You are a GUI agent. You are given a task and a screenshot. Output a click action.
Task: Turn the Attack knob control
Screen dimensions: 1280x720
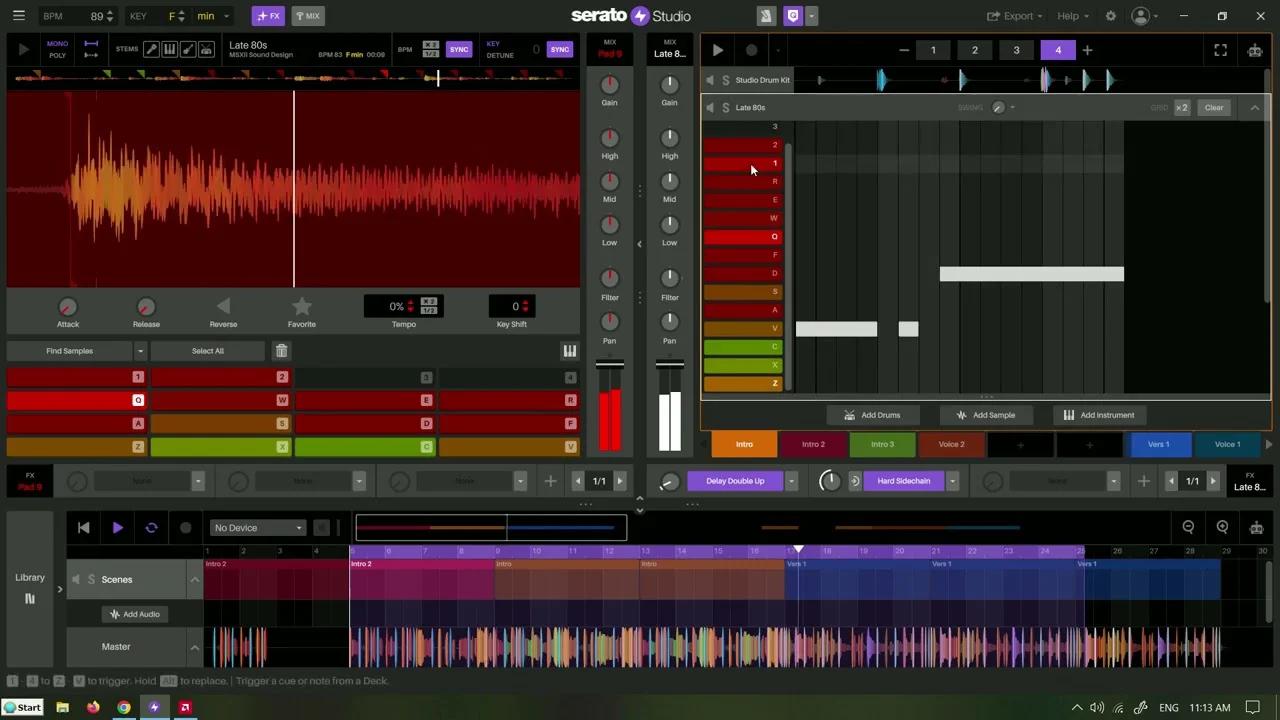pyautogui.click(x=67, y=307)
